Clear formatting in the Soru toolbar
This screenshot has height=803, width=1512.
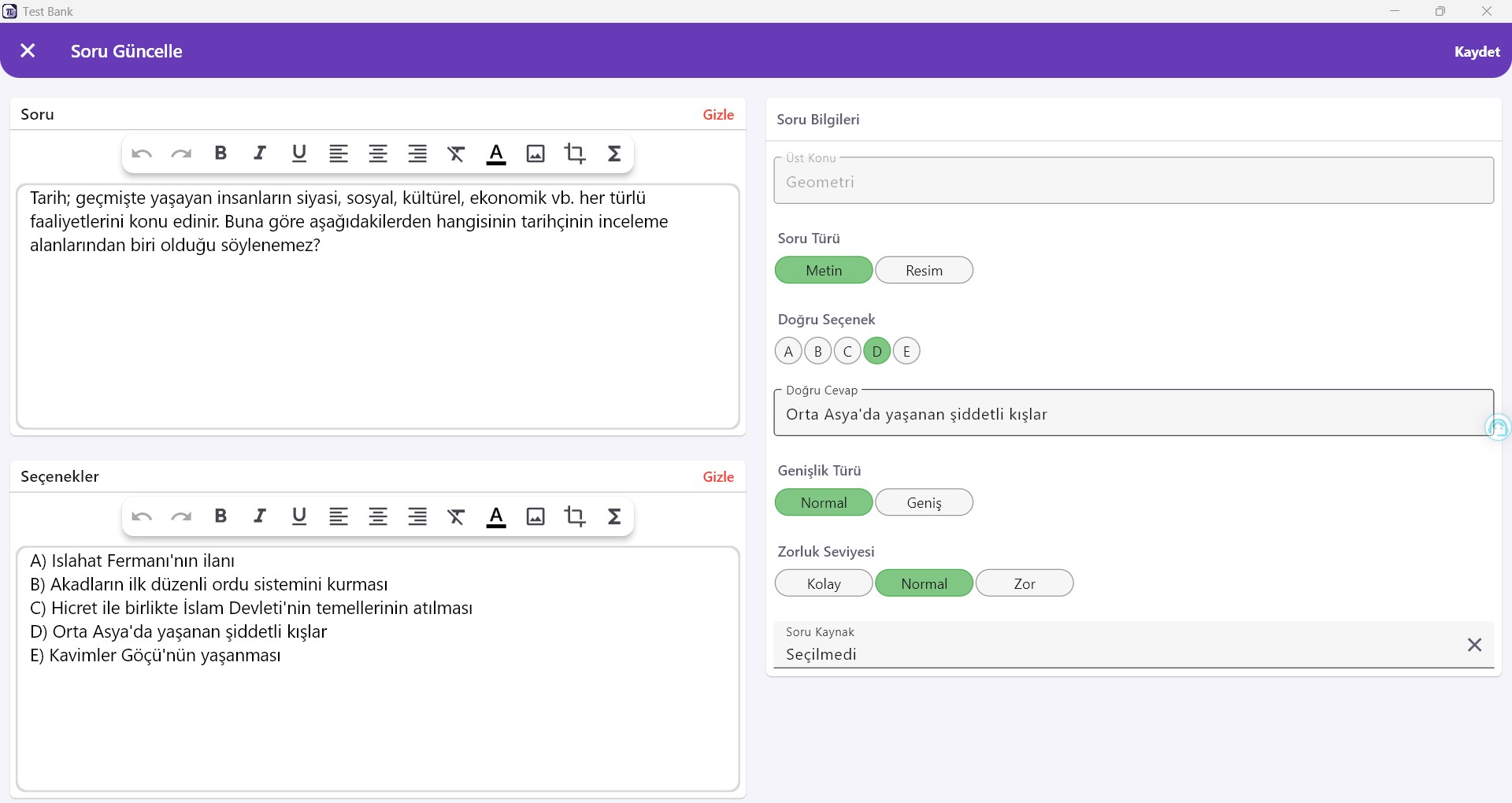pyautogui.click(x=457, y=154)
